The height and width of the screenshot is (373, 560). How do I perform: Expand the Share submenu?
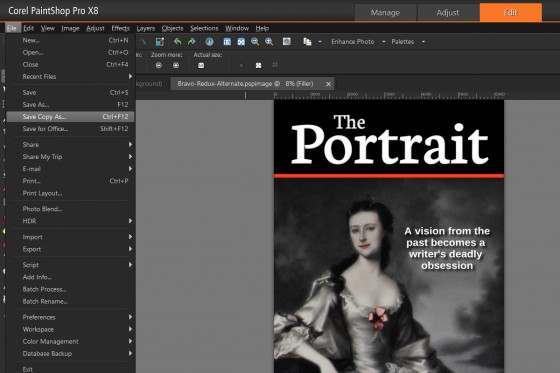click(x=71, y=144)
